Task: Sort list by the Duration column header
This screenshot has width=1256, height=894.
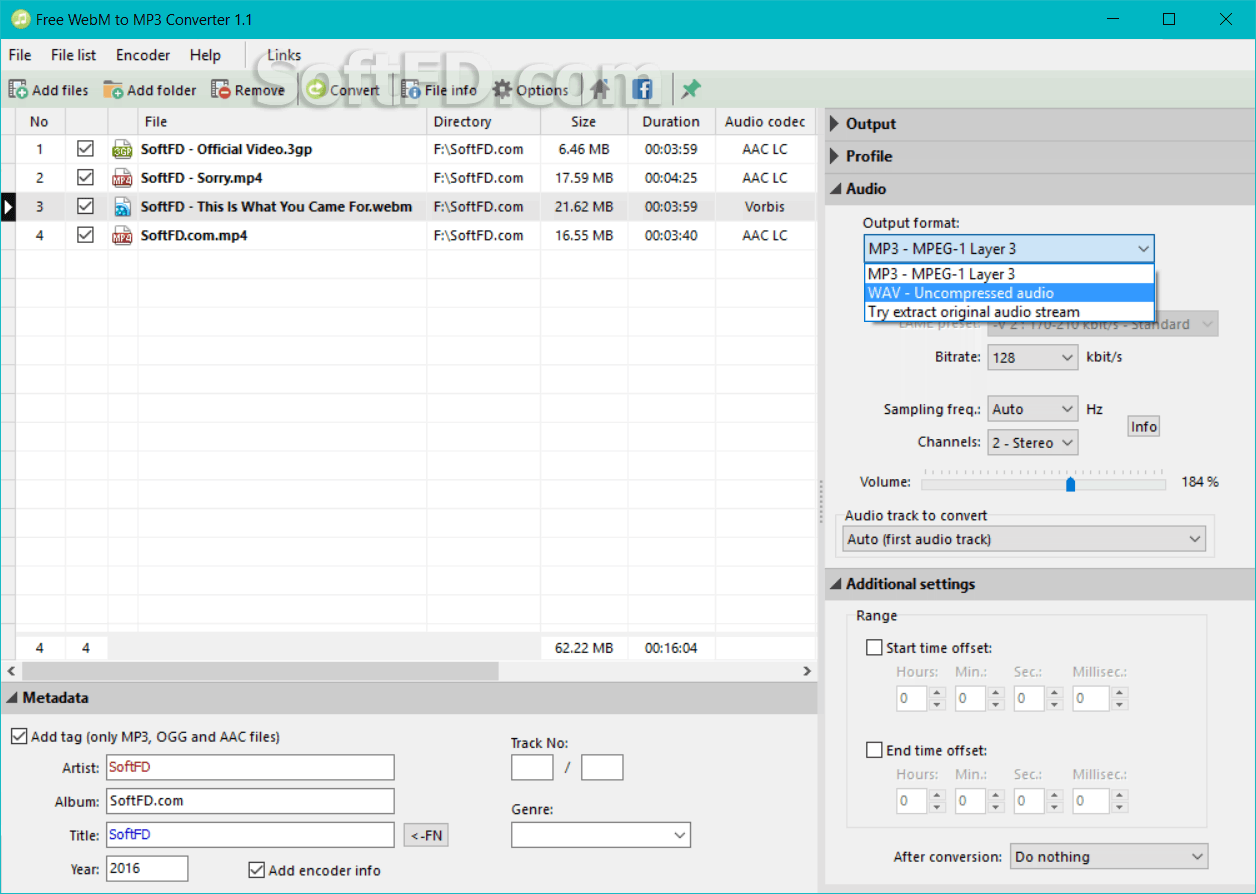Action: [671, 122]
